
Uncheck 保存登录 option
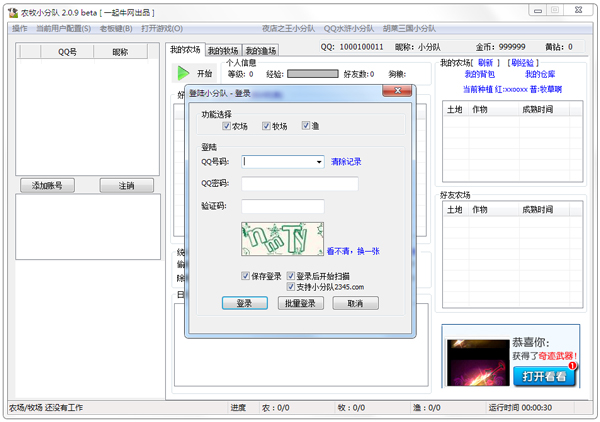tap(245, 275)
